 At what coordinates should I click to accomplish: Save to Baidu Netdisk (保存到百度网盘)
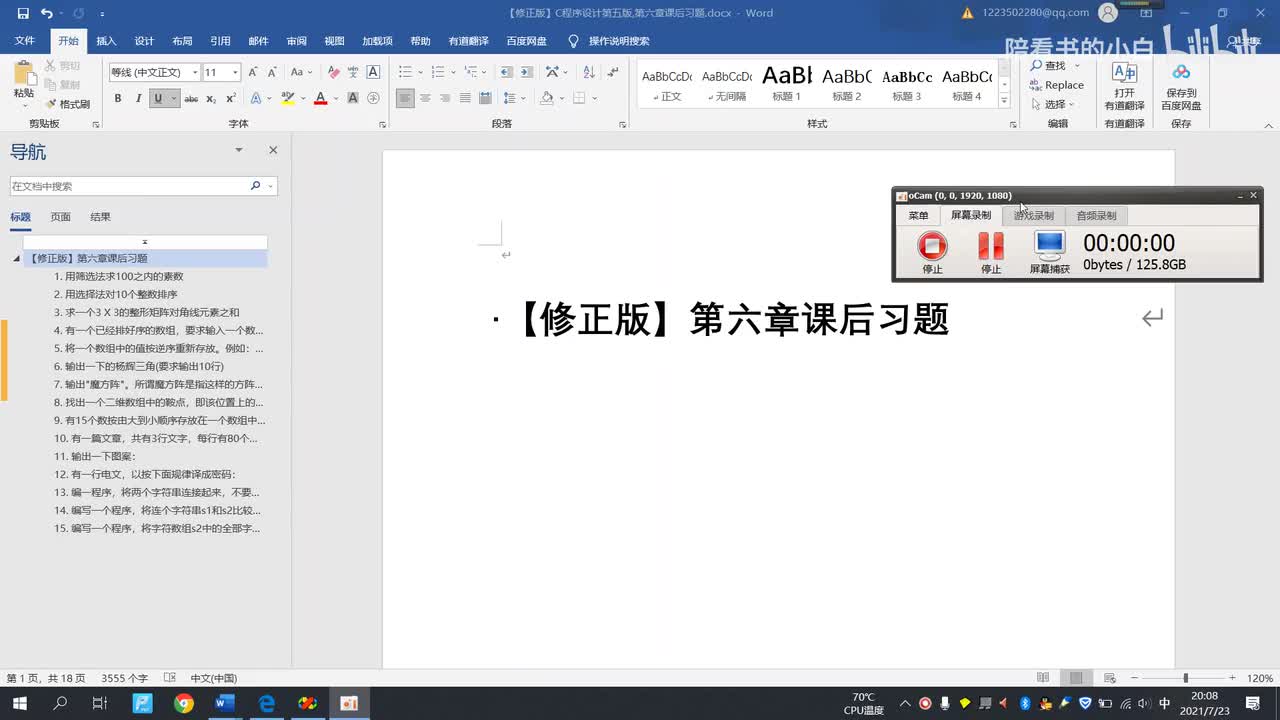[1181, 86]
